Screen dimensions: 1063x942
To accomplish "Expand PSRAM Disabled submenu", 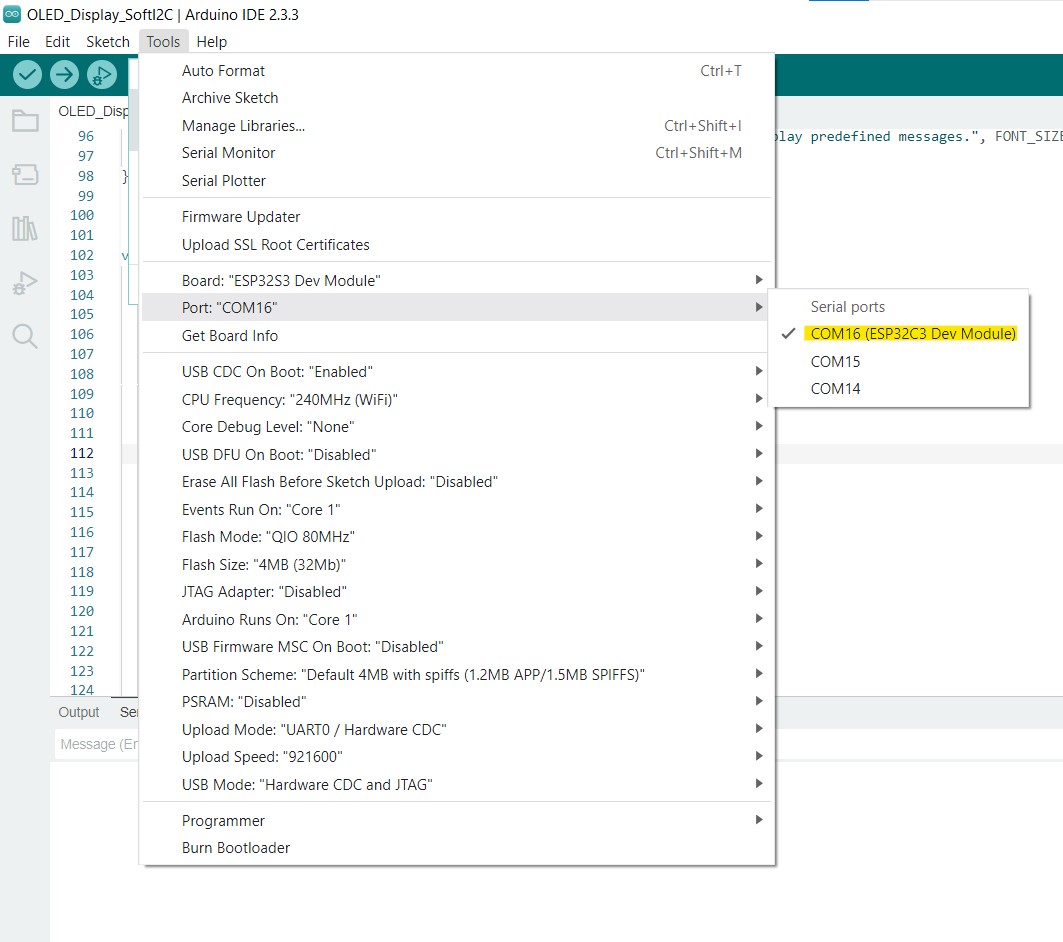I will click(457, 701).
